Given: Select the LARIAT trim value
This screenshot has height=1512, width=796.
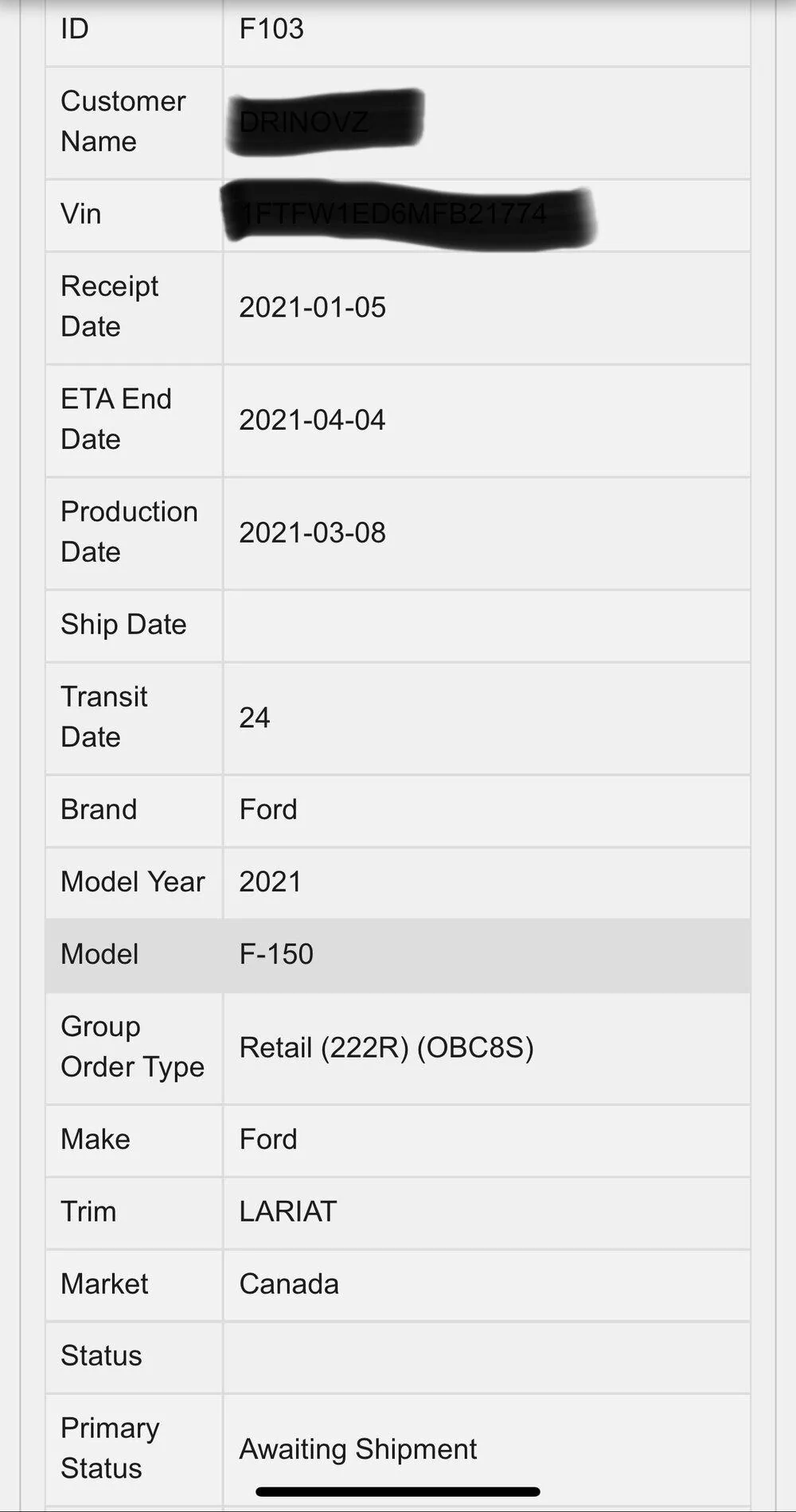Looking at the screenshot, I should 288,1212.
